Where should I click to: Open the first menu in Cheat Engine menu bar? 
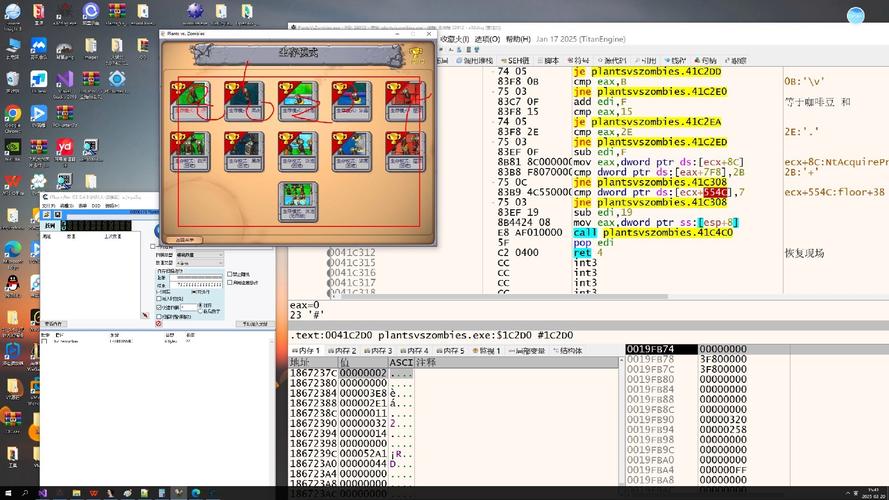48,206
